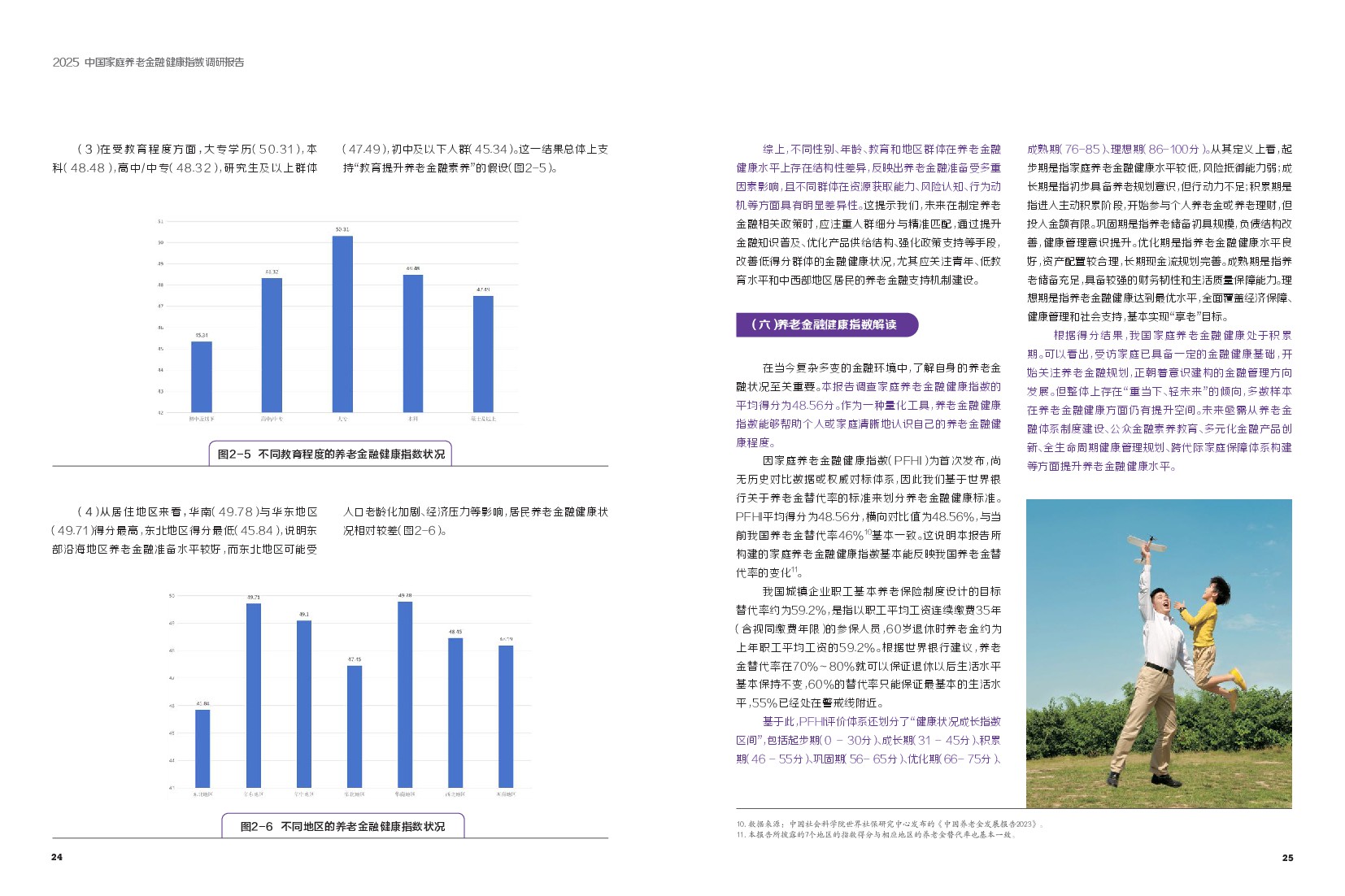Click the 图2-5 chart caption label
Image resolution: width=1345 pixels, height=896 pixels.
tap(330, 454)
